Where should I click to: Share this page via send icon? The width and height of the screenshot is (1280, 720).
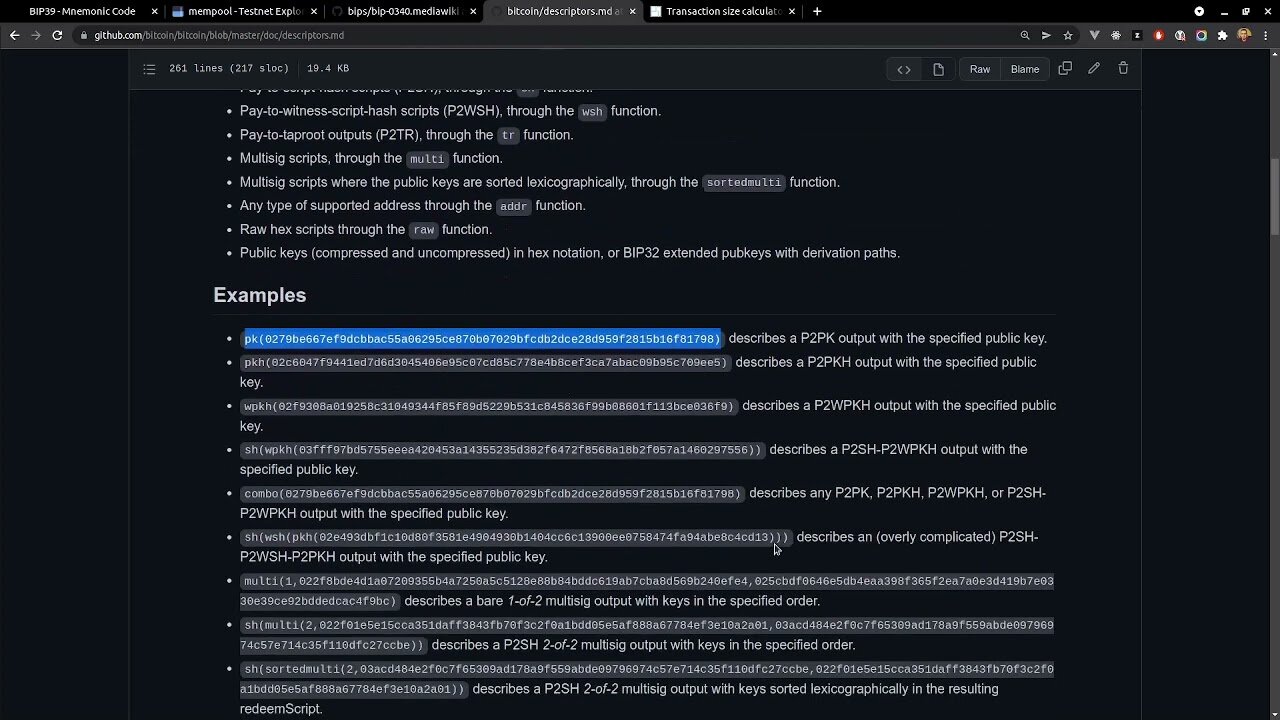[1046, 35]
